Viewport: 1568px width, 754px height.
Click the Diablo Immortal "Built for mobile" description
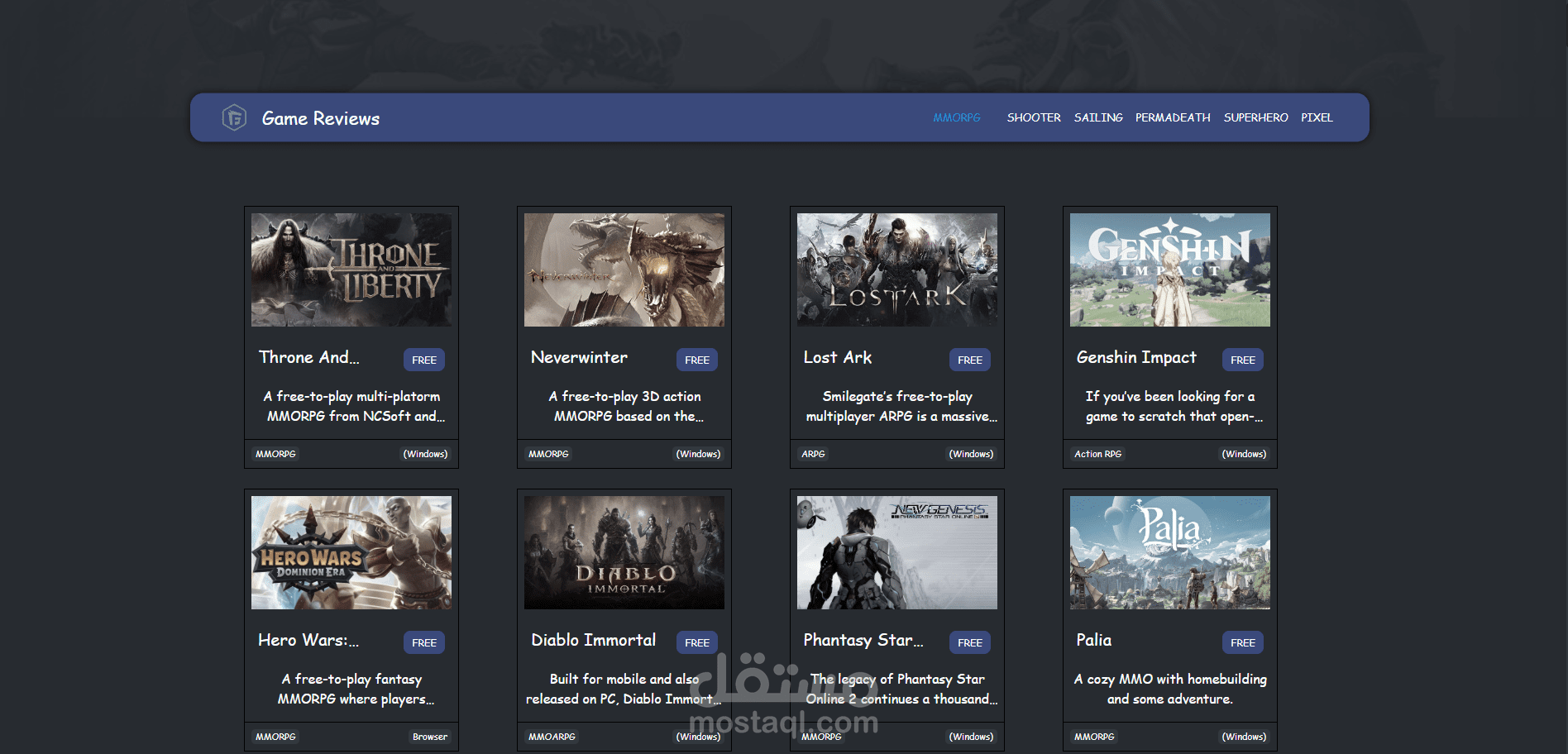(624, 690)
